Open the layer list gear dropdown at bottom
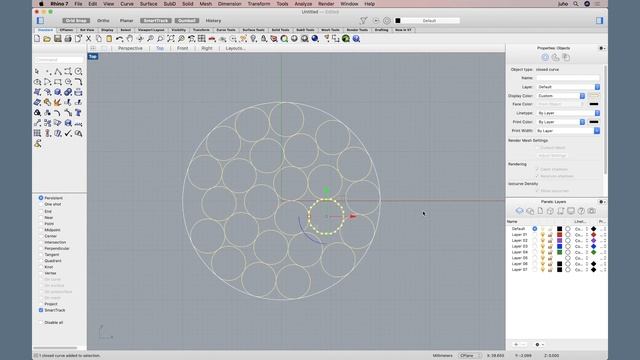This screenshot has height=360, width=640. pyautogui.click(x=539, y=344)
